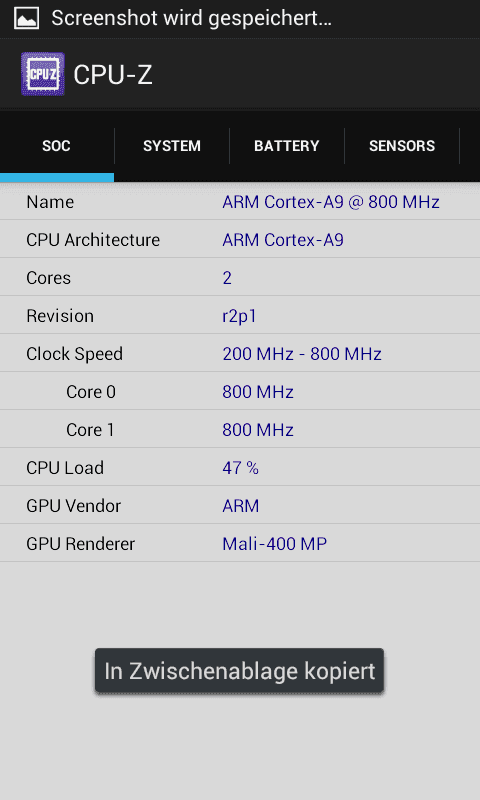This screenshot has height=800, width=480.
Task: Tap the Name label in the list
Action: pos(50,202)
